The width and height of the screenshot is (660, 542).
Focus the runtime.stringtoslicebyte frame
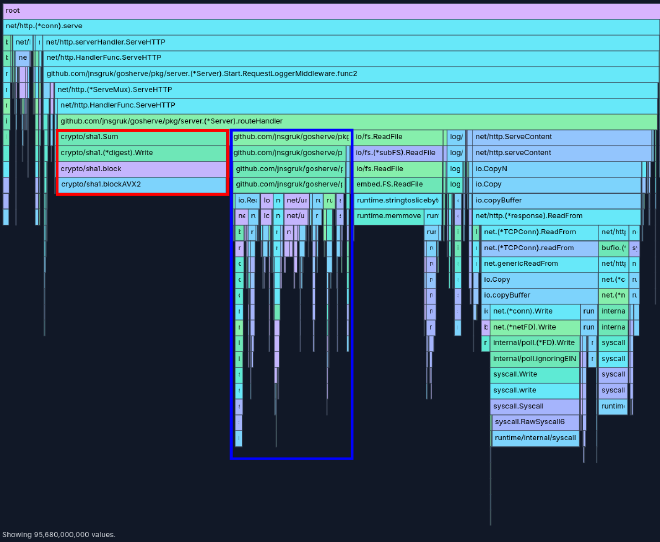397,200
